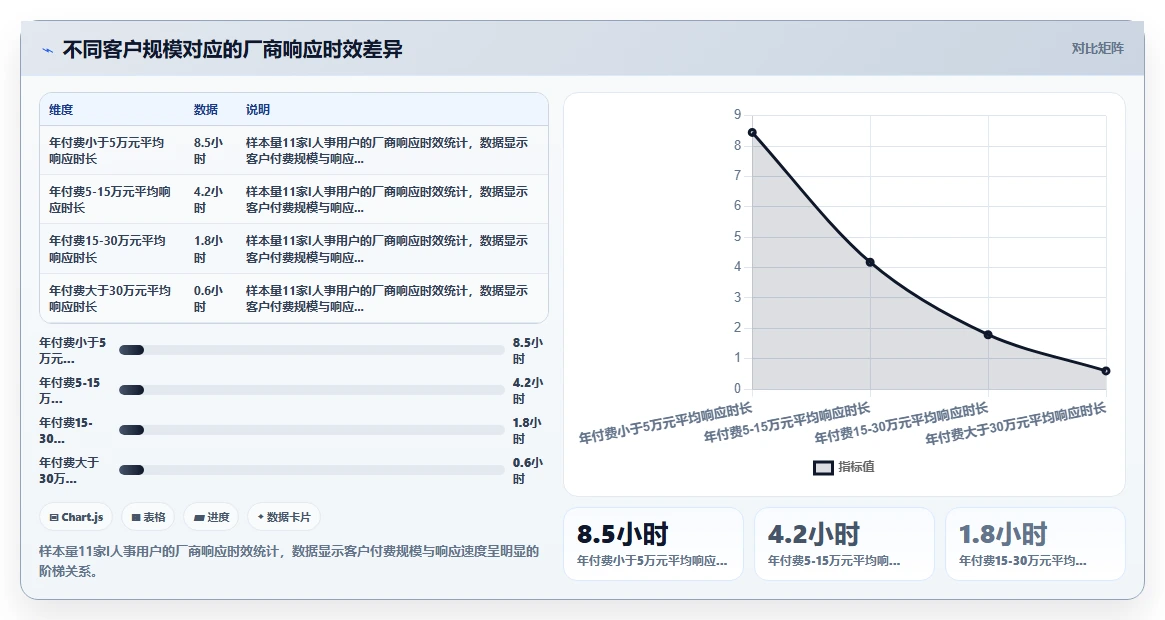Click the 1.8小时 table data cell
1165x620 pixels.
pyautogui.click(x=209, y=249)
